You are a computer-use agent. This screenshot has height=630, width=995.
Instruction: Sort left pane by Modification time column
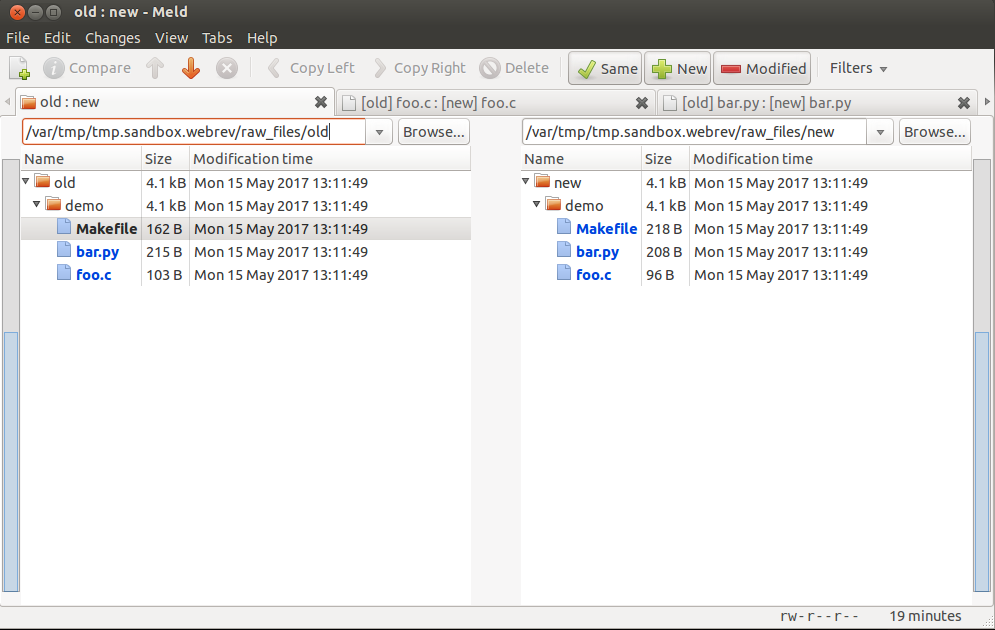tap(330, 159)
